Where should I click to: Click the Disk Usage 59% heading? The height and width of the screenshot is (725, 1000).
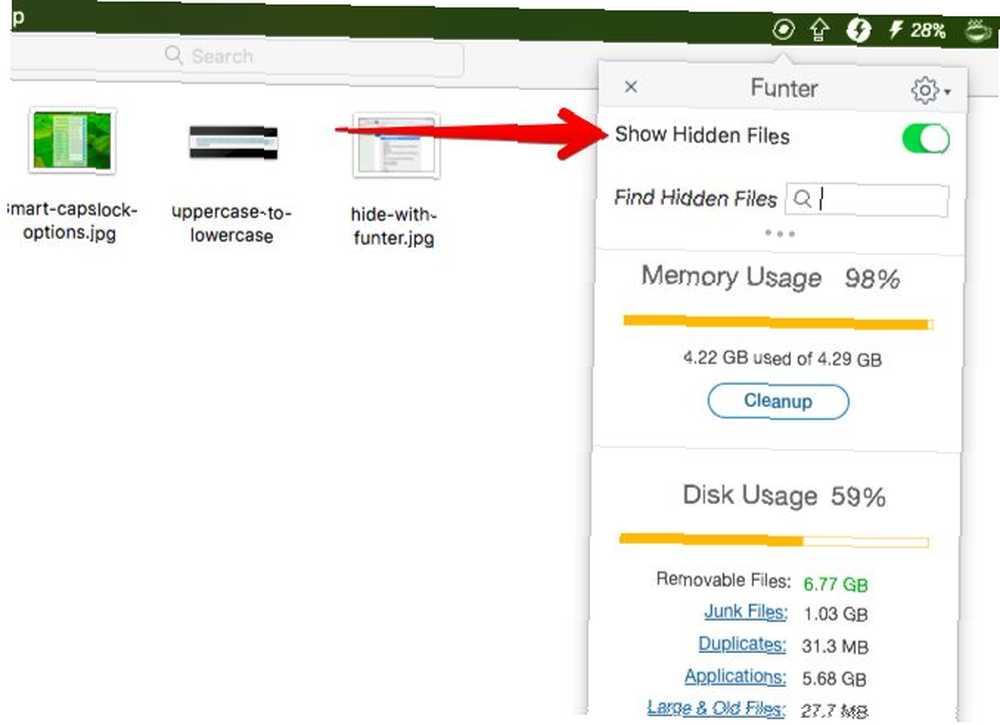point(784,495)
